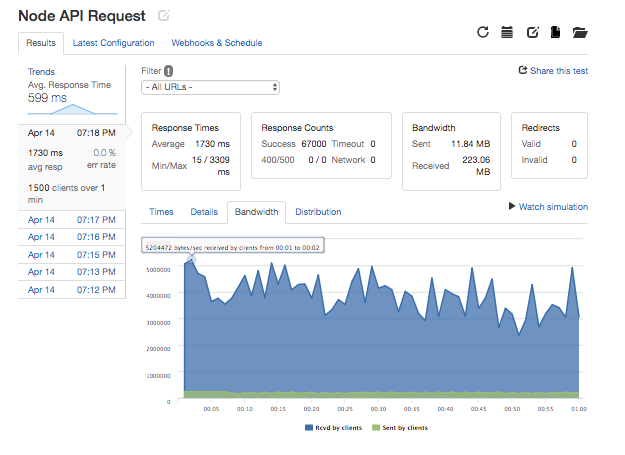Click the 15 / 3309 ms Min/Max value
This screenshot has height=455, width=625.
tap(211, 166)
